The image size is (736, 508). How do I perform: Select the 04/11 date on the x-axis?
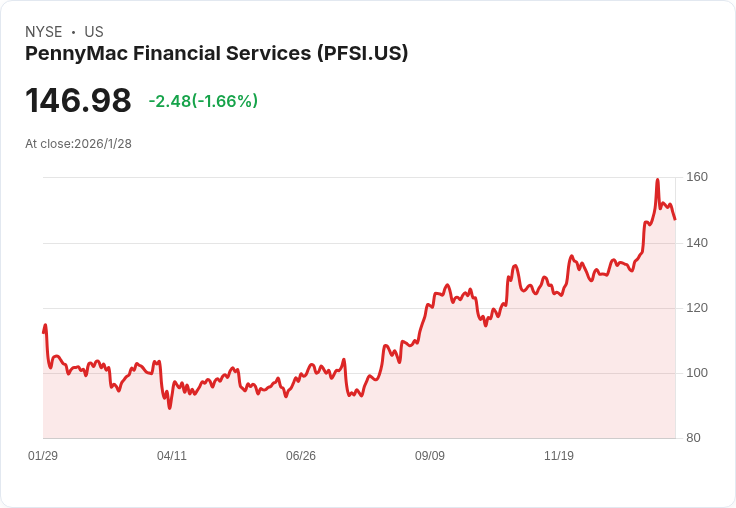[172, 456]
